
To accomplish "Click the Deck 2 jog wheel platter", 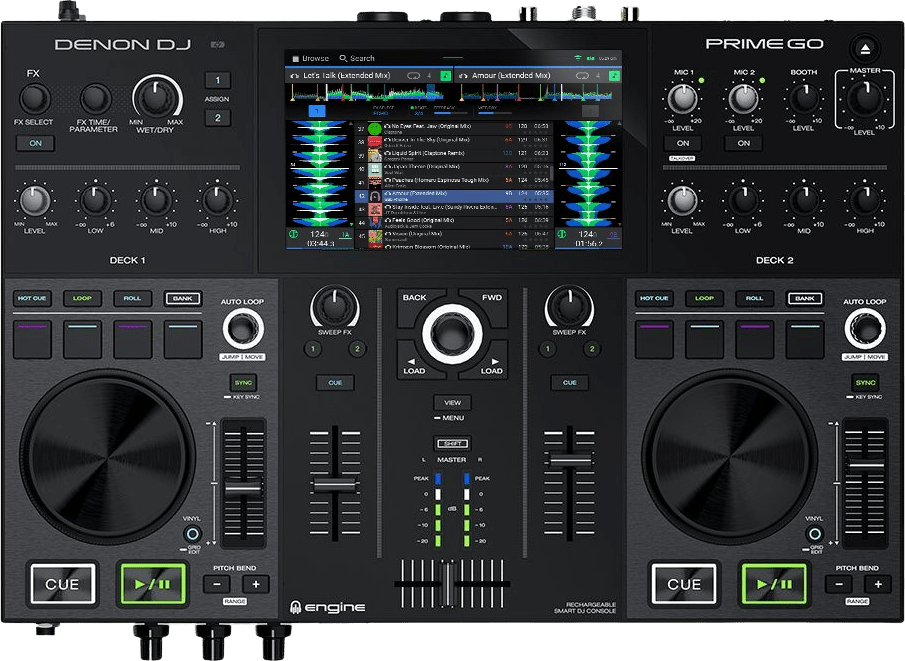I will coord(730,457).
